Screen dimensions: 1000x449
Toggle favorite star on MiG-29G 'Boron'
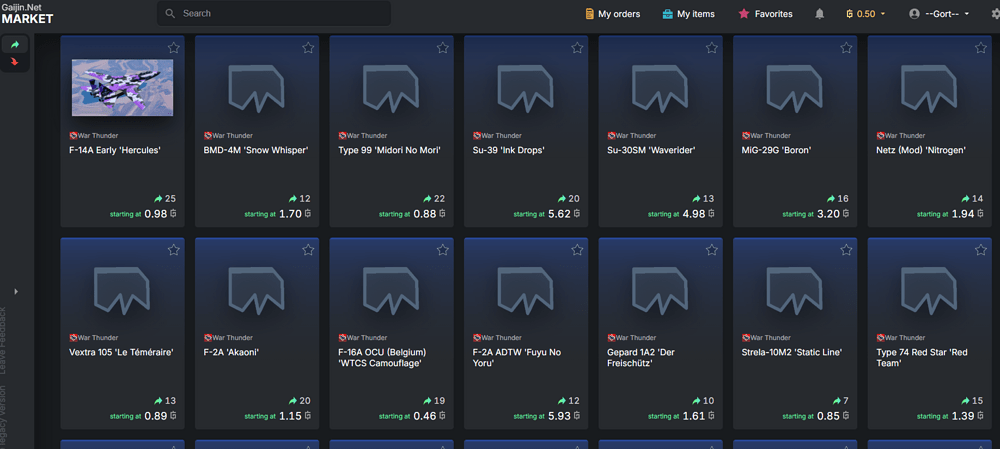846,48
